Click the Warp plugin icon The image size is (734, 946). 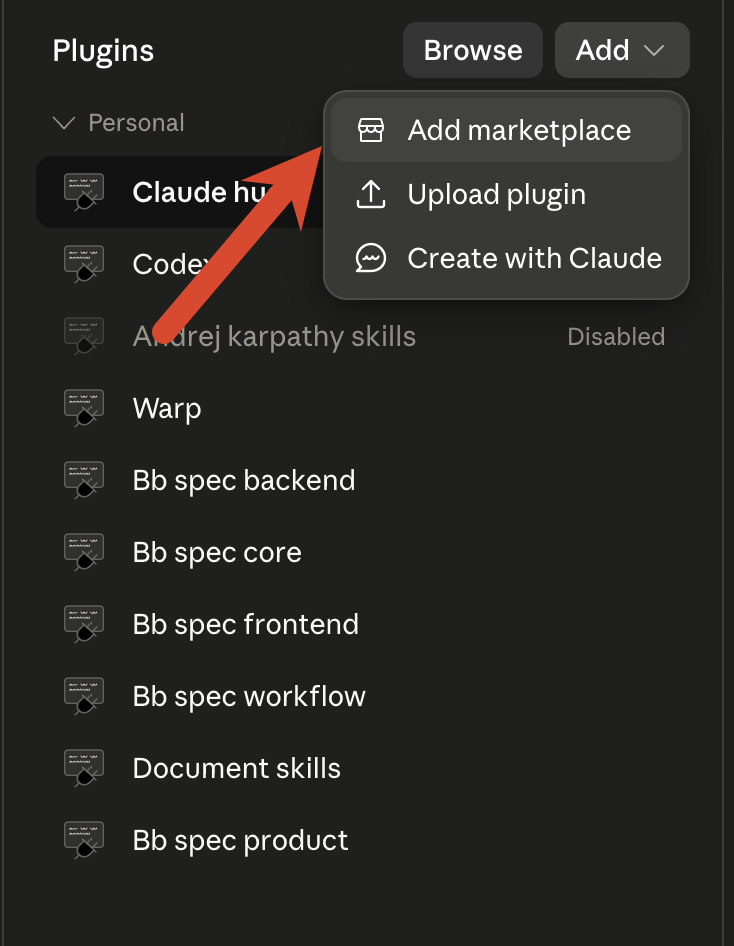(x=84, y=408)
